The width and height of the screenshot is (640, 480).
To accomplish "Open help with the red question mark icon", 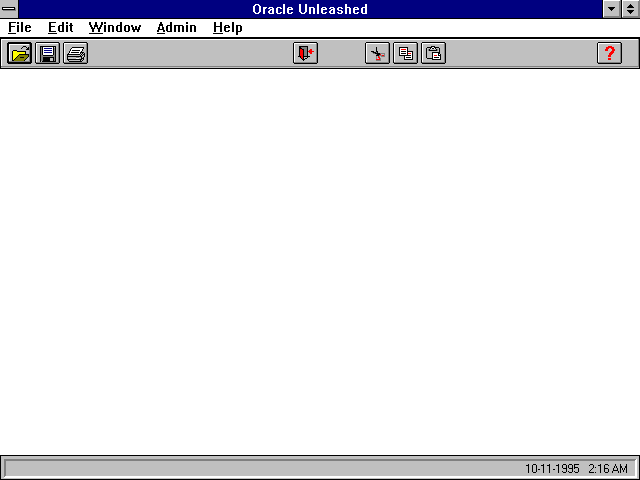I will [609, 54].
